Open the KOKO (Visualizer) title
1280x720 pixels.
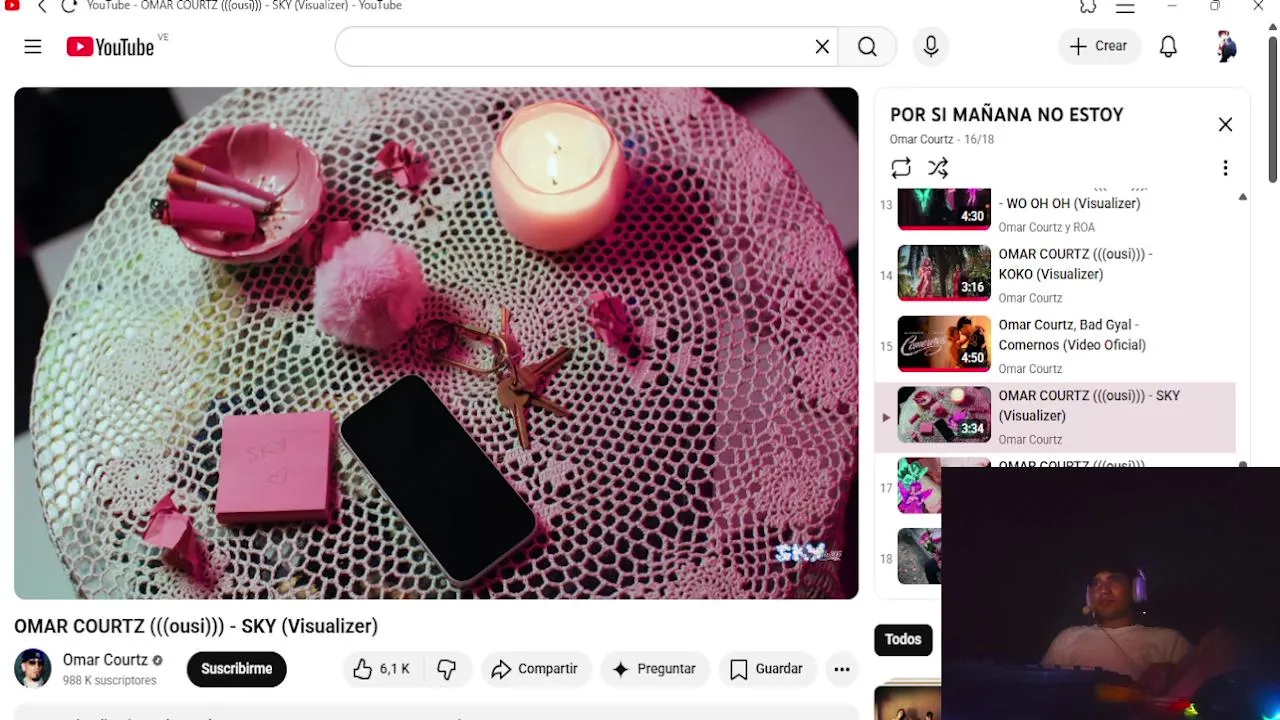[1075, 264]
